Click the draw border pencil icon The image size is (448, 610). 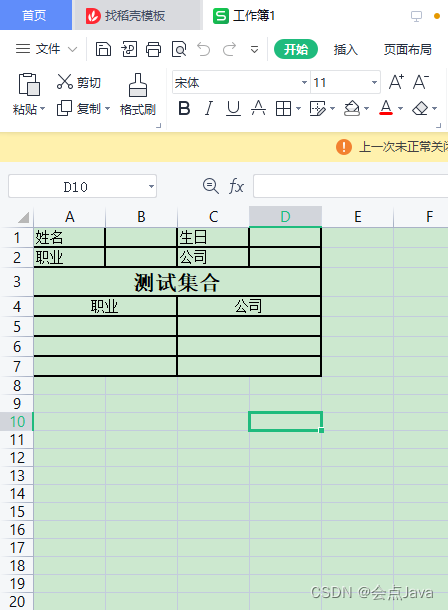pos(317,109)
